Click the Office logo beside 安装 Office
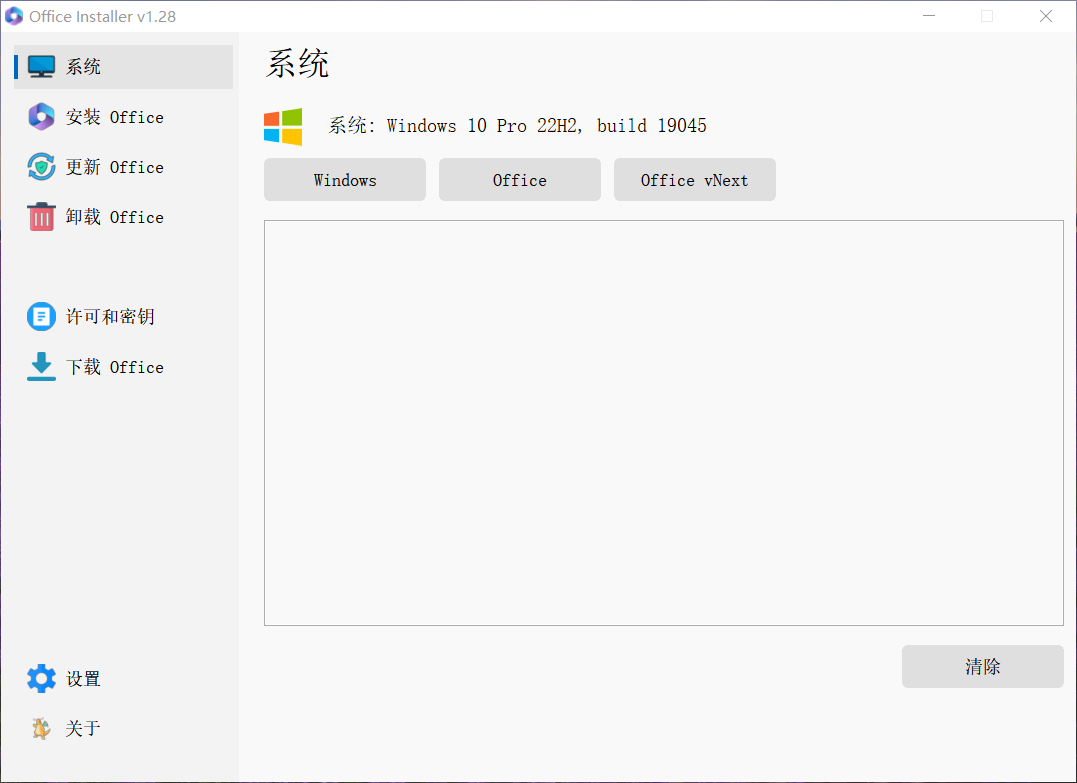 click(x=41, y=117)
